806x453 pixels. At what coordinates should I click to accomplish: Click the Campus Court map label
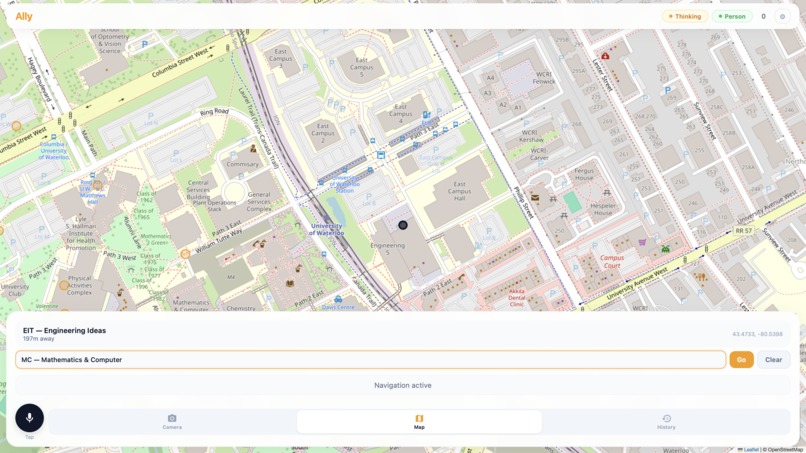pyautogui.click(x=612, y=262)
